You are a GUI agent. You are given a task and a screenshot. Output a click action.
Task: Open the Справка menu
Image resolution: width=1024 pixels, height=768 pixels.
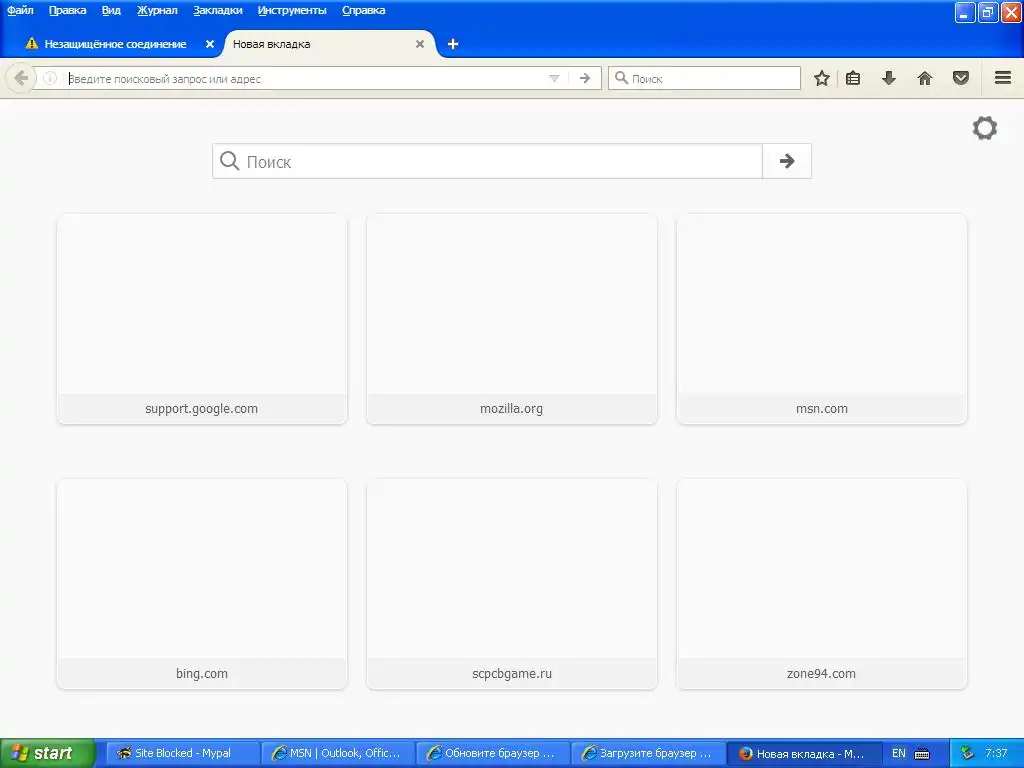[363, 10]
